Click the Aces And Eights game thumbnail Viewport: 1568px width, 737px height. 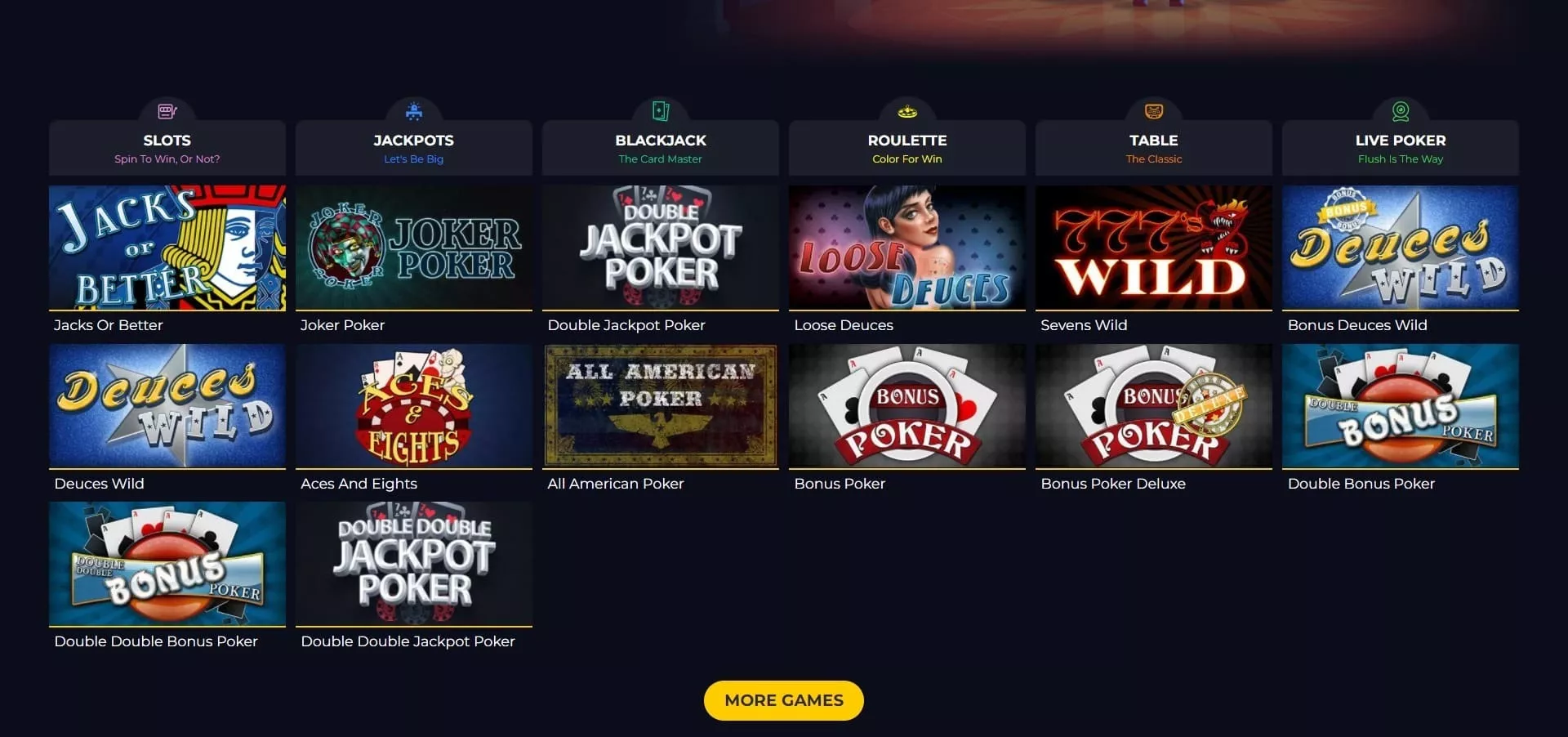pyautogui.click(x=414, y=406)
